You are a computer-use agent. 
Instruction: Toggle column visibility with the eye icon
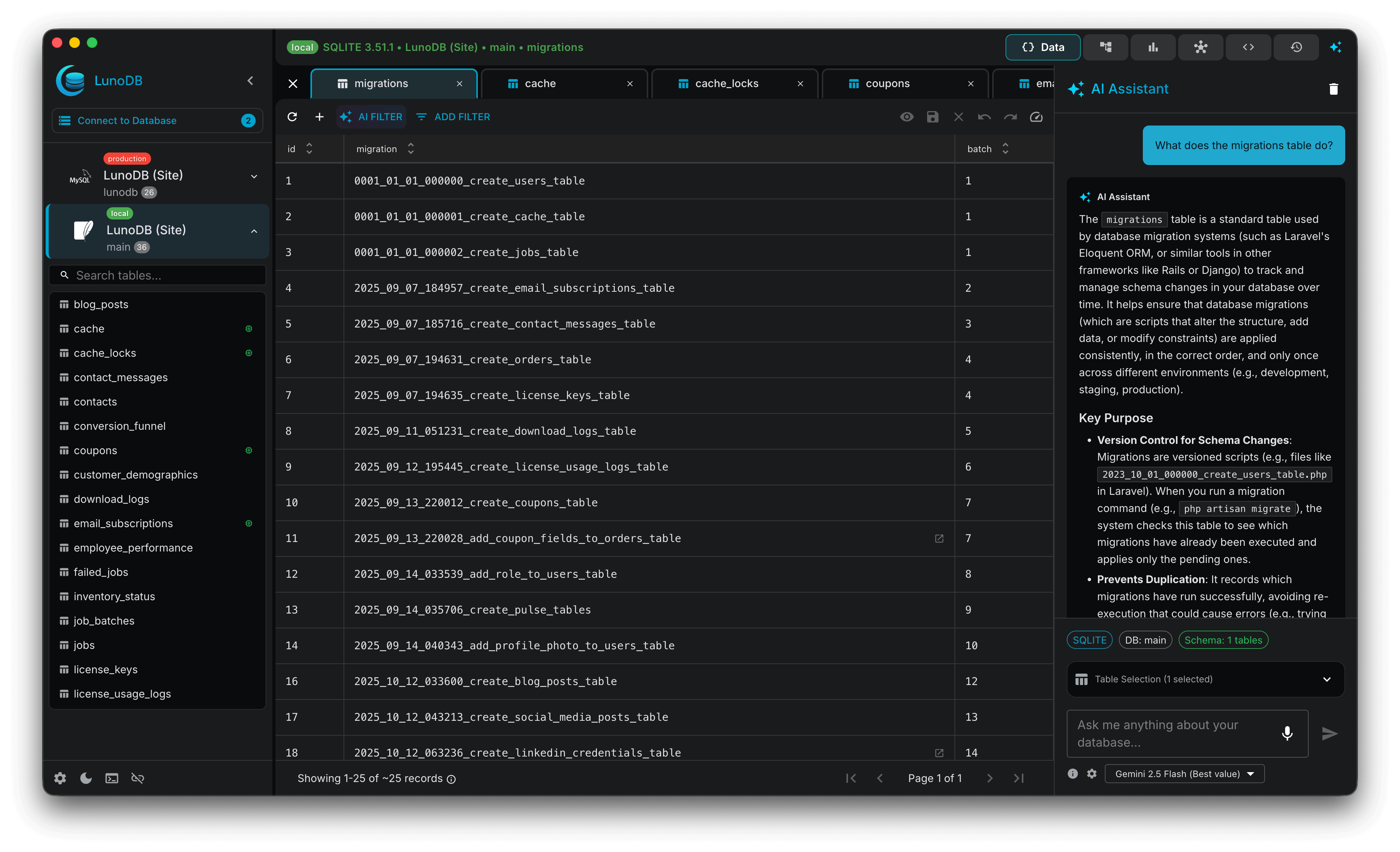pos(907,117)
